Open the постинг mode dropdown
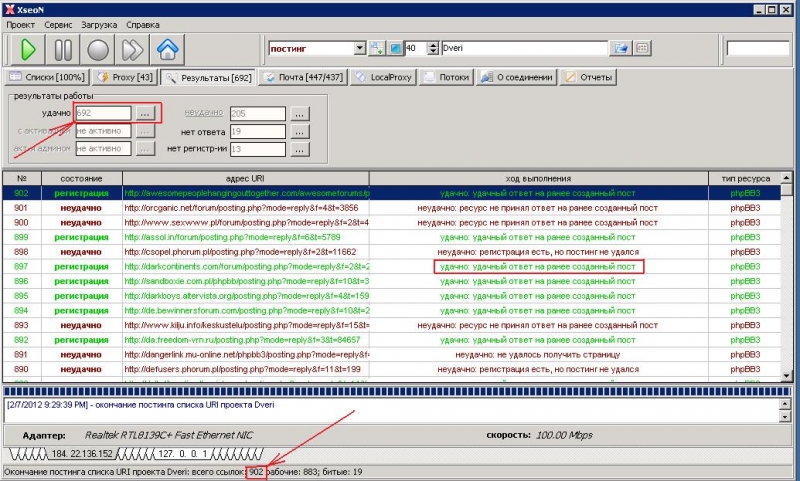The width and height of the screenshot is (800, 481). (x=360, y=48)
